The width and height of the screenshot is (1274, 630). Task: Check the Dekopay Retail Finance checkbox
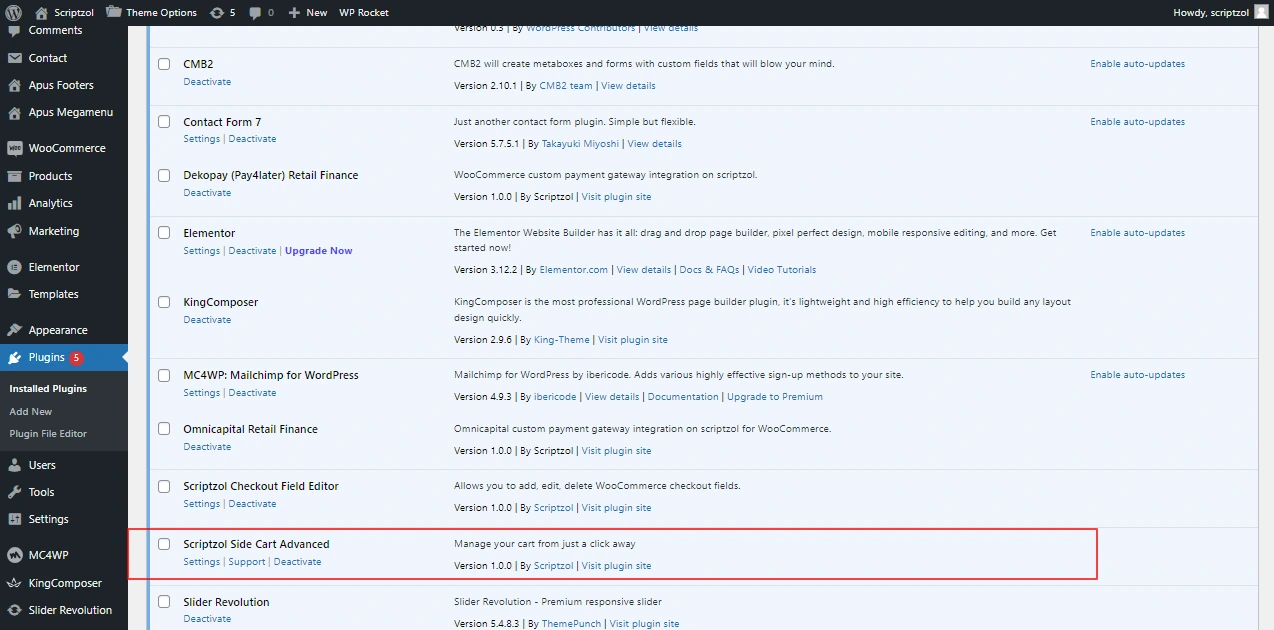coord(164,175)
